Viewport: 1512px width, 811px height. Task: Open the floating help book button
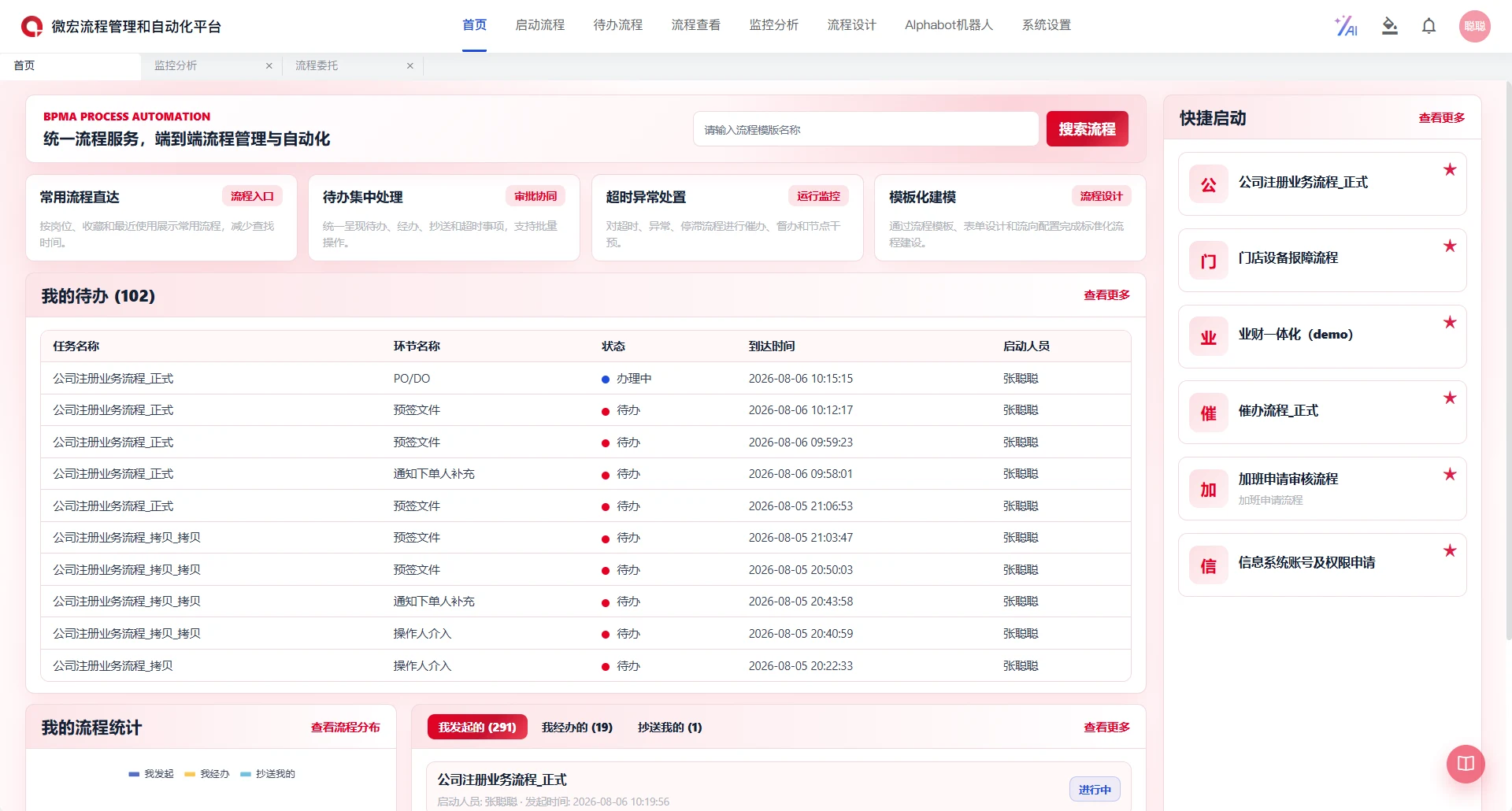click(x=1466, y=764)
